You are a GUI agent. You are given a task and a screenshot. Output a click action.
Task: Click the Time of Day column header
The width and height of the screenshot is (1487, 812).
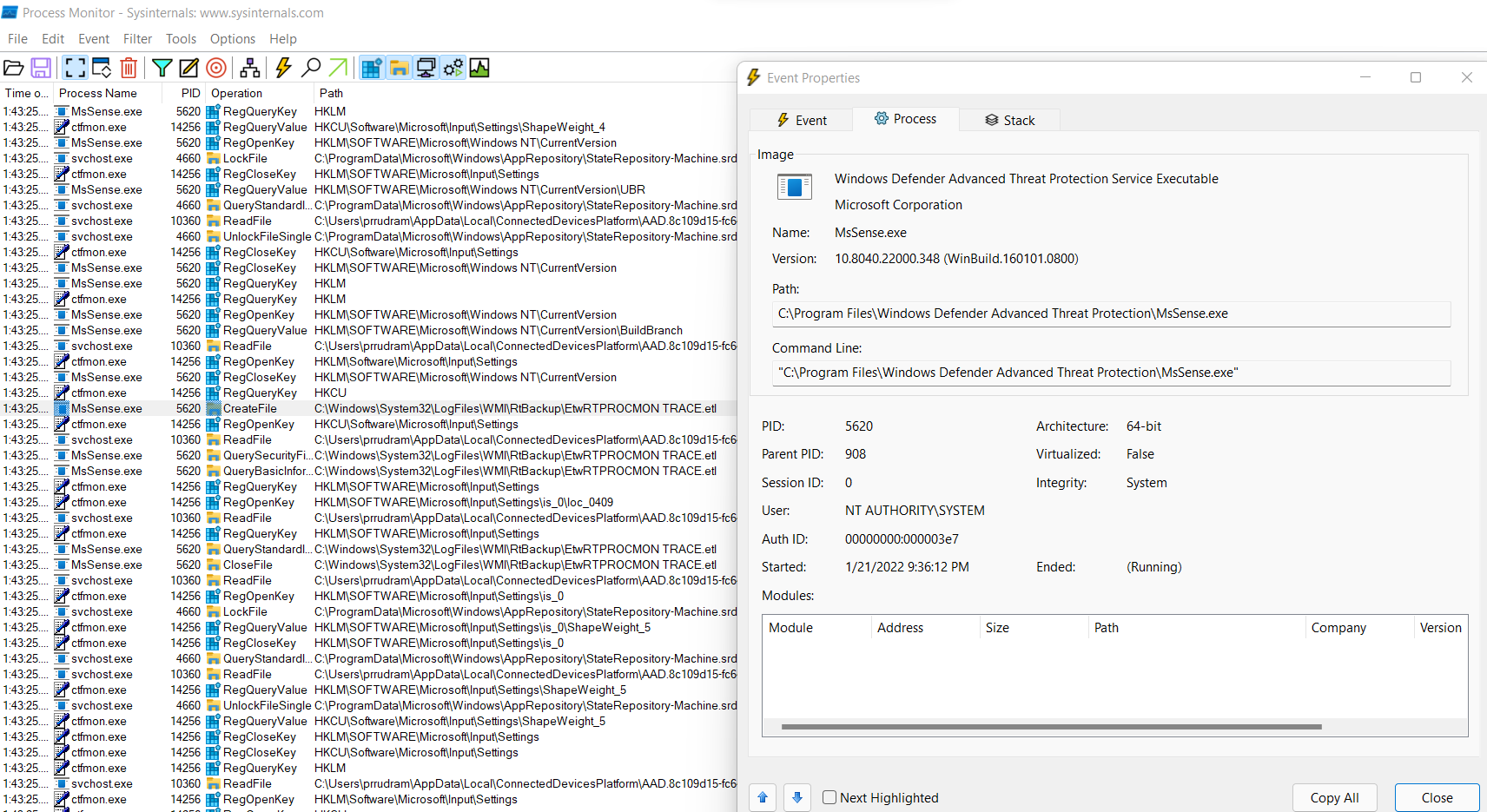(x=26, y=93)
